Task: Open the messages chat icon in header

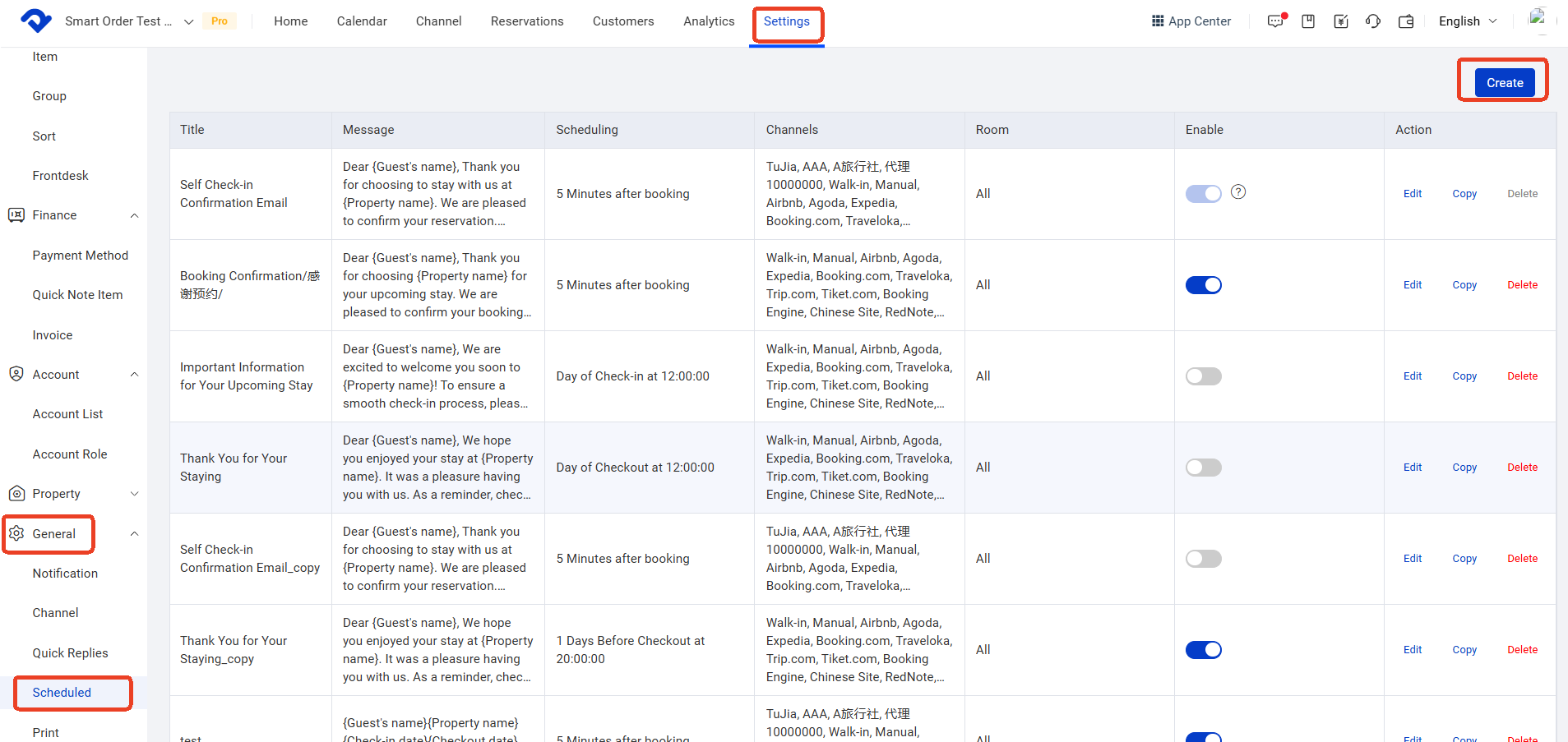Action: tap(1275, 21)
